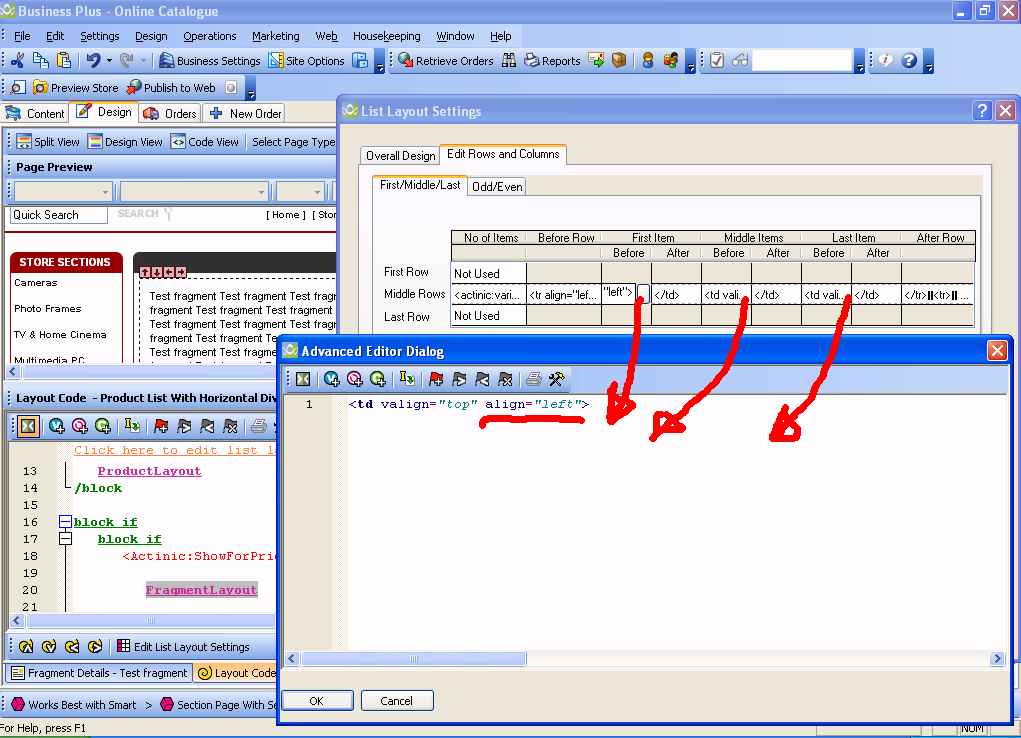Screen dimensions: 1021x738
Task: Toggle Design View mode
Action: 125,142
